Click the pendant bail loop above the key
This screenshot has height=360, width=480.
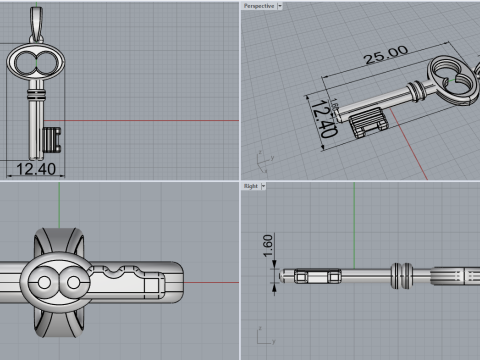click(x=36, y=25)
